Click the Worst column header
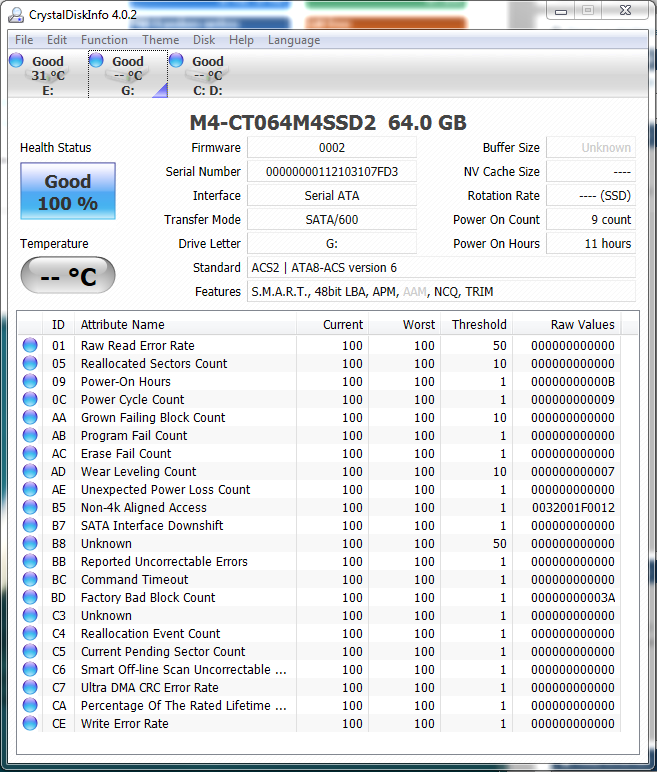Image resolution: width=657 pixels, height=772 pixels. coord(404,324)
